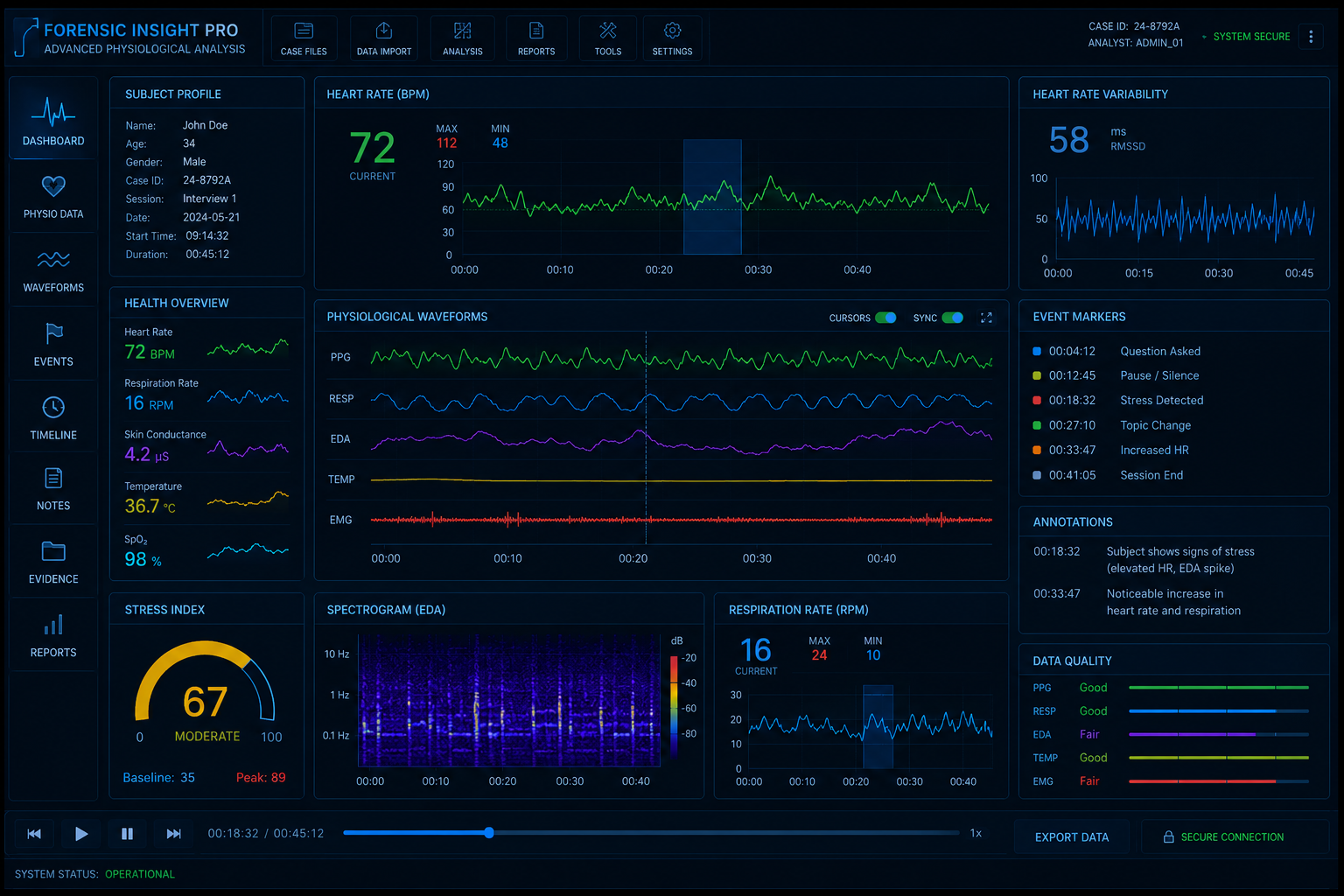This screenshot has width=1344, height=896.
Task: Open the Evidence folder in sidebar
Action: pyautogui.click(x=53, y=562)
